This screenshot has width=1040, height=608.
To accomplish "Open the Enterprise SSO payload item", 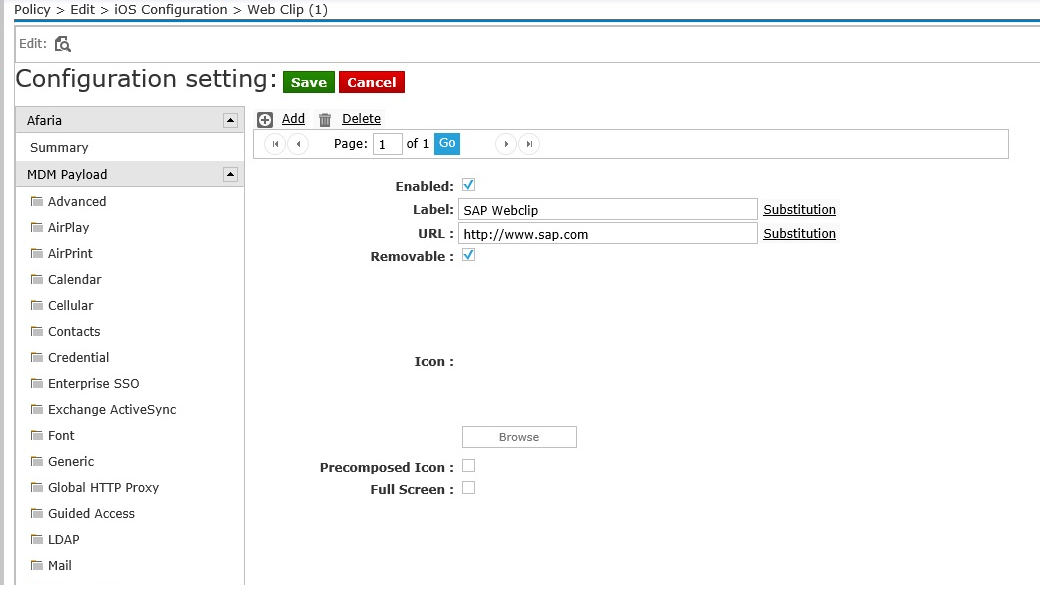I will [94, 383].
